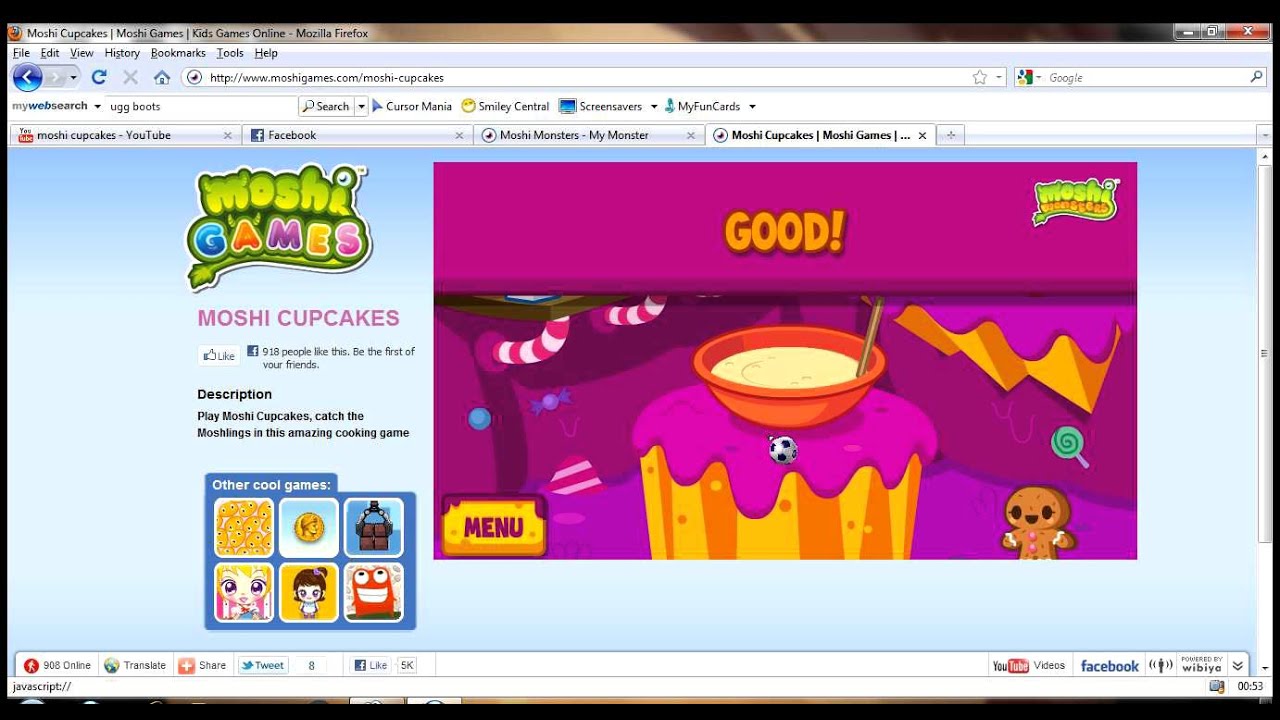Go to the home page icon

[x=162, y=77]
